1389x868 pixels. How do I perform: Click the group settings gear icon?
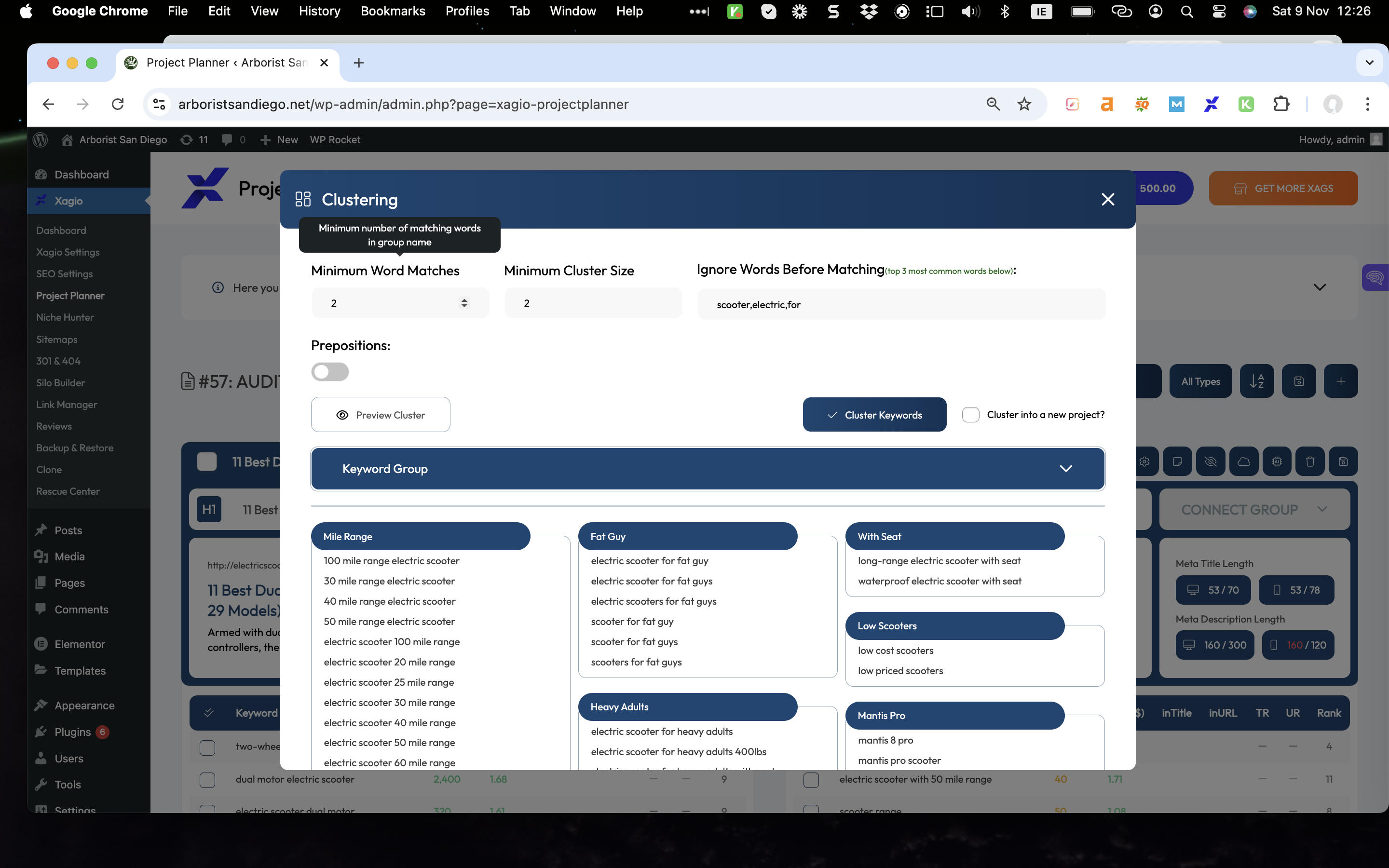point(1144,461)
